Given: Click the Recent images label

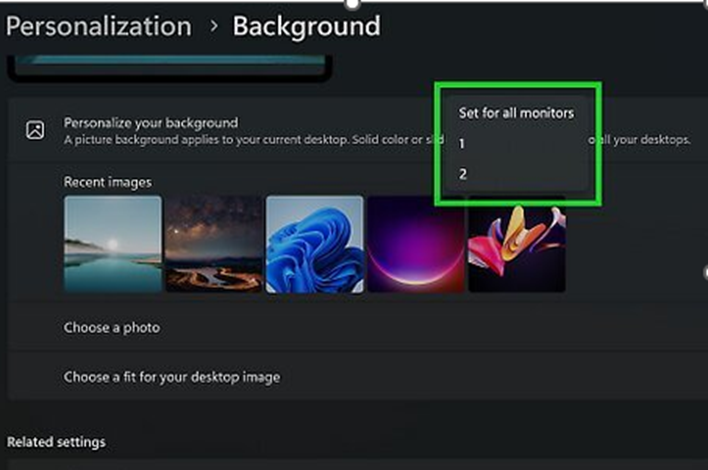Looking at the screenshot, I should 107,182.
